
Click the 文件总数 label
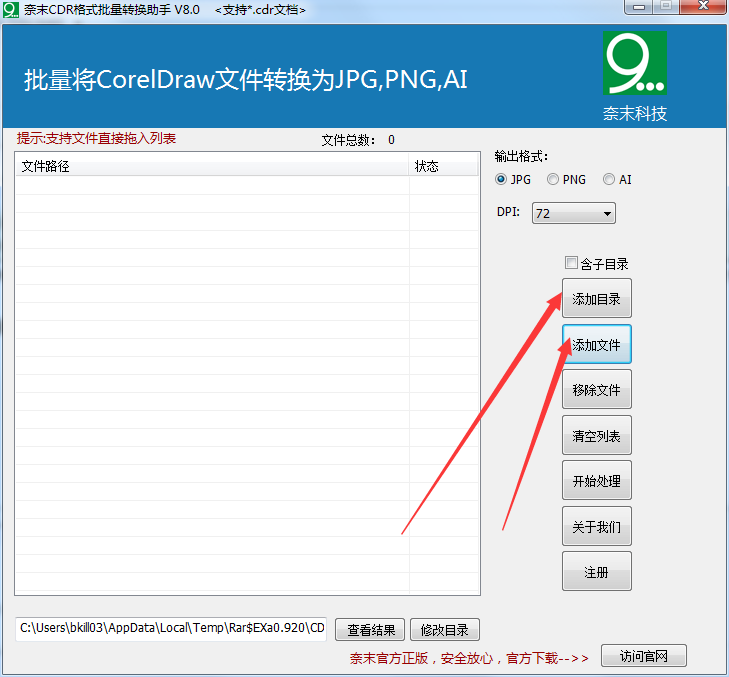pos(348,140)
